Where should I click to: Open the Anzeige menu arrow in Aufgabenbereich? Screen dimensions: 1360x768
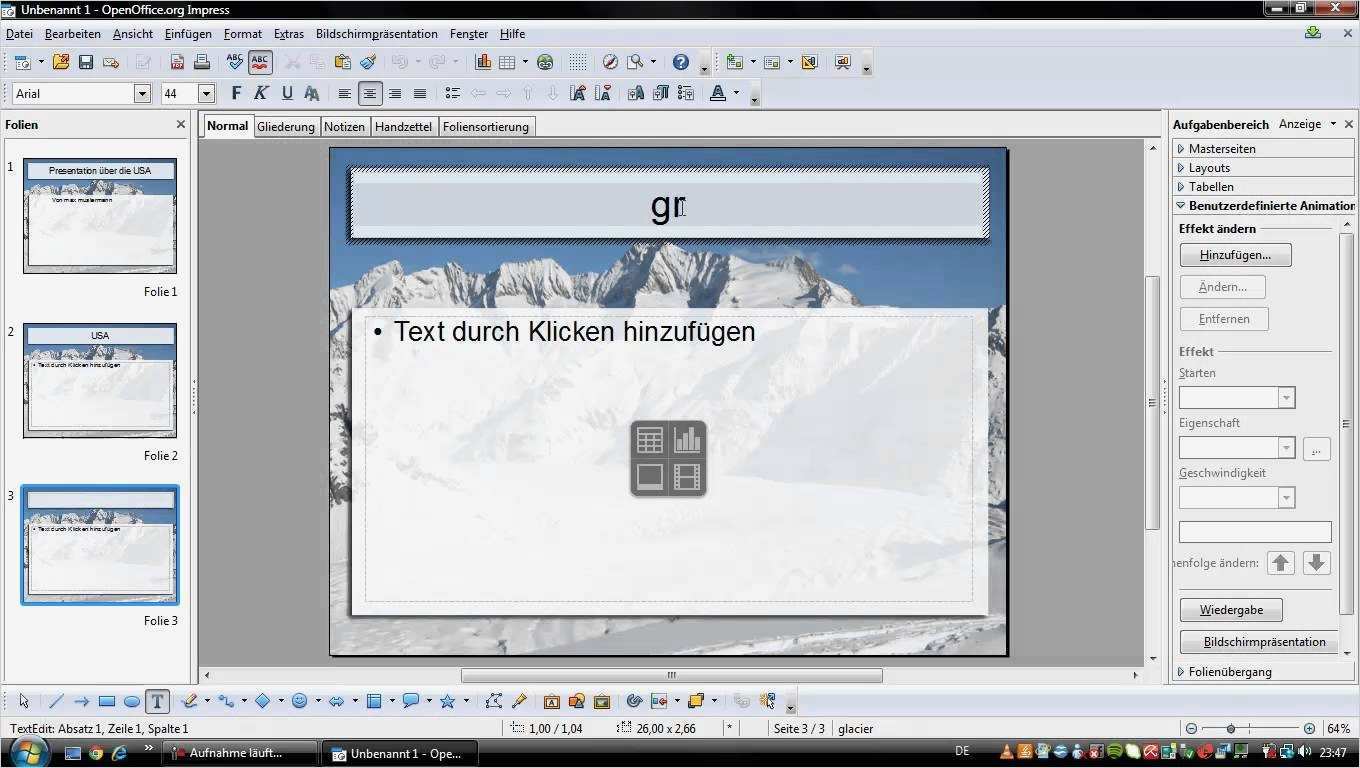point(1333,124)
